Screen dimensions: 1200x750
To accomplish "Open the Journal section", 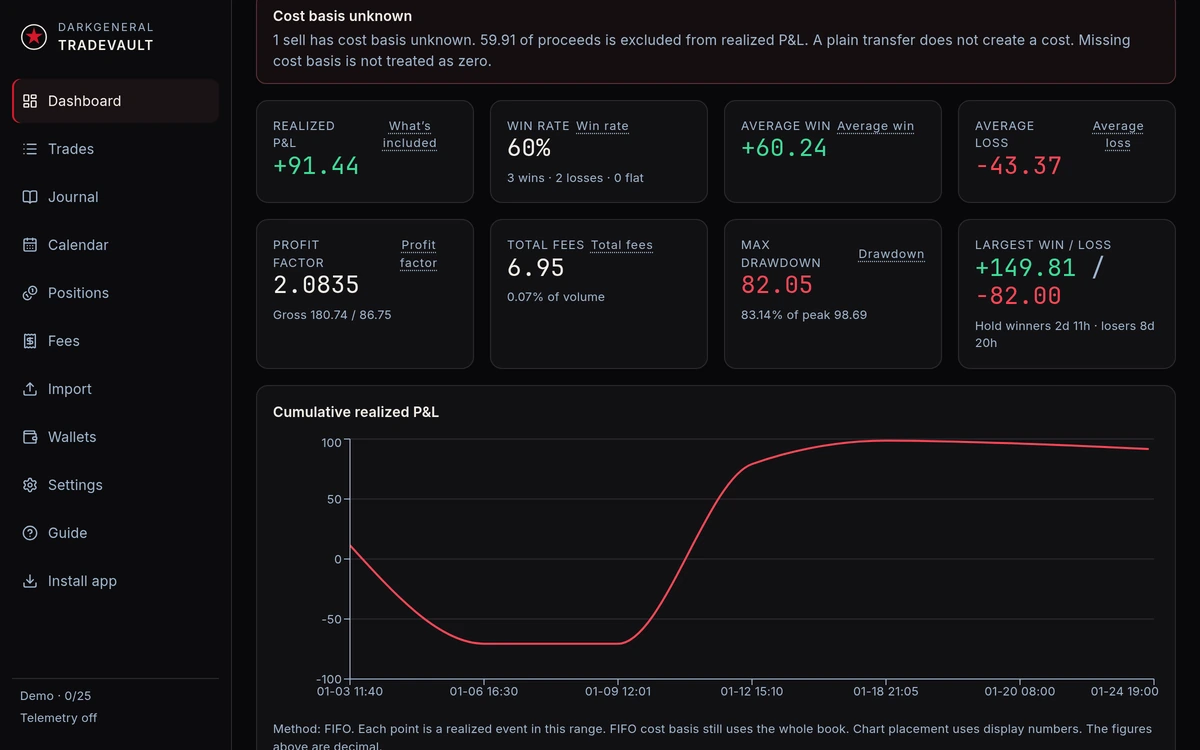I will click(116, 197).
